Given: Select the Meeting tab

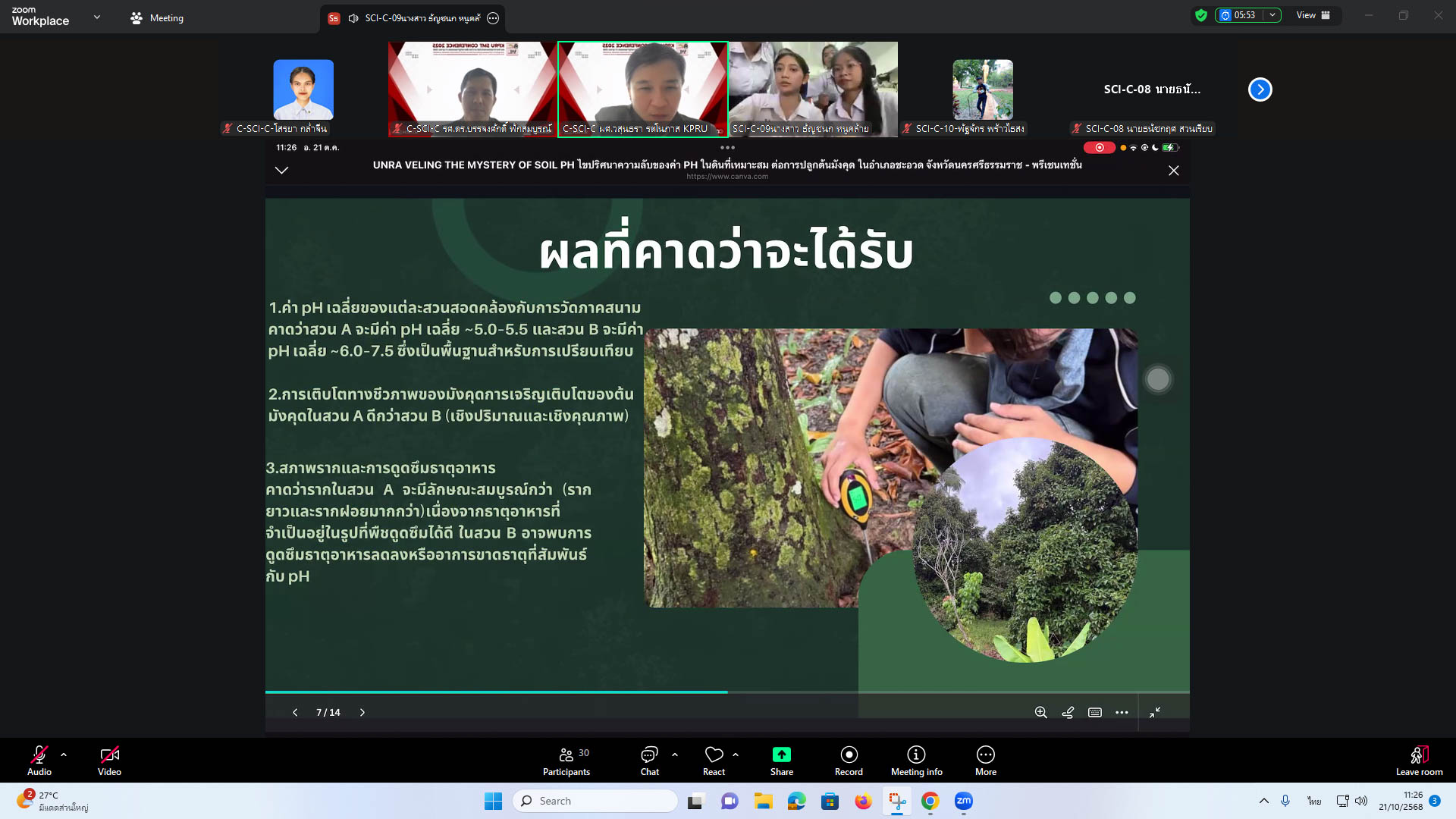Looking at the screenshot, I should point(157,18).
